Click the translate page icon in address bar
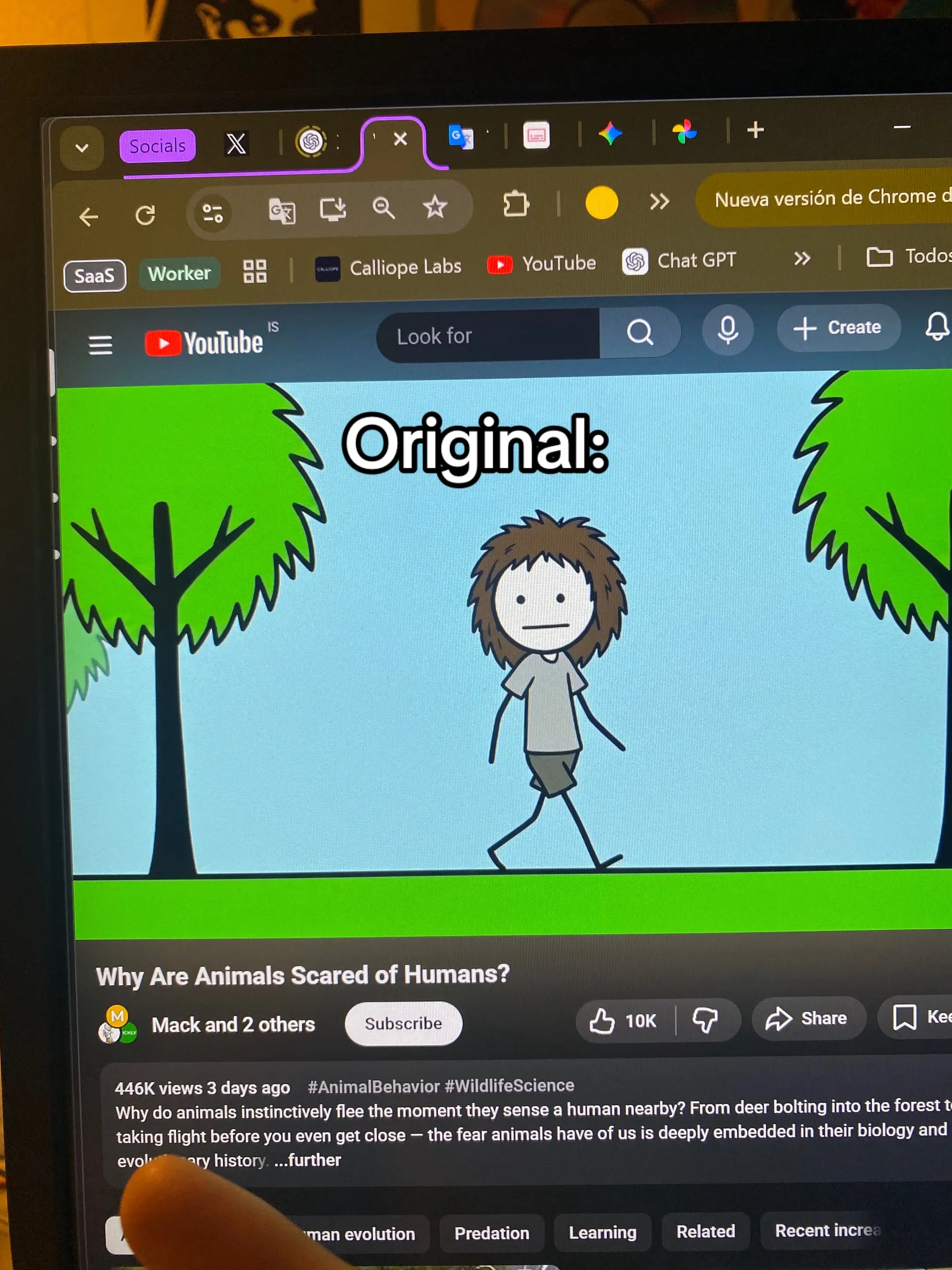952x1270 pixels. click(283, 210)
